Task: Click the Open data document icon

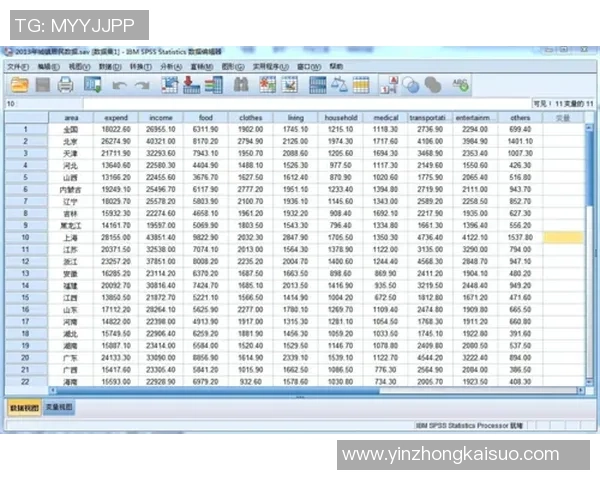Action: (x=17, y=85)
